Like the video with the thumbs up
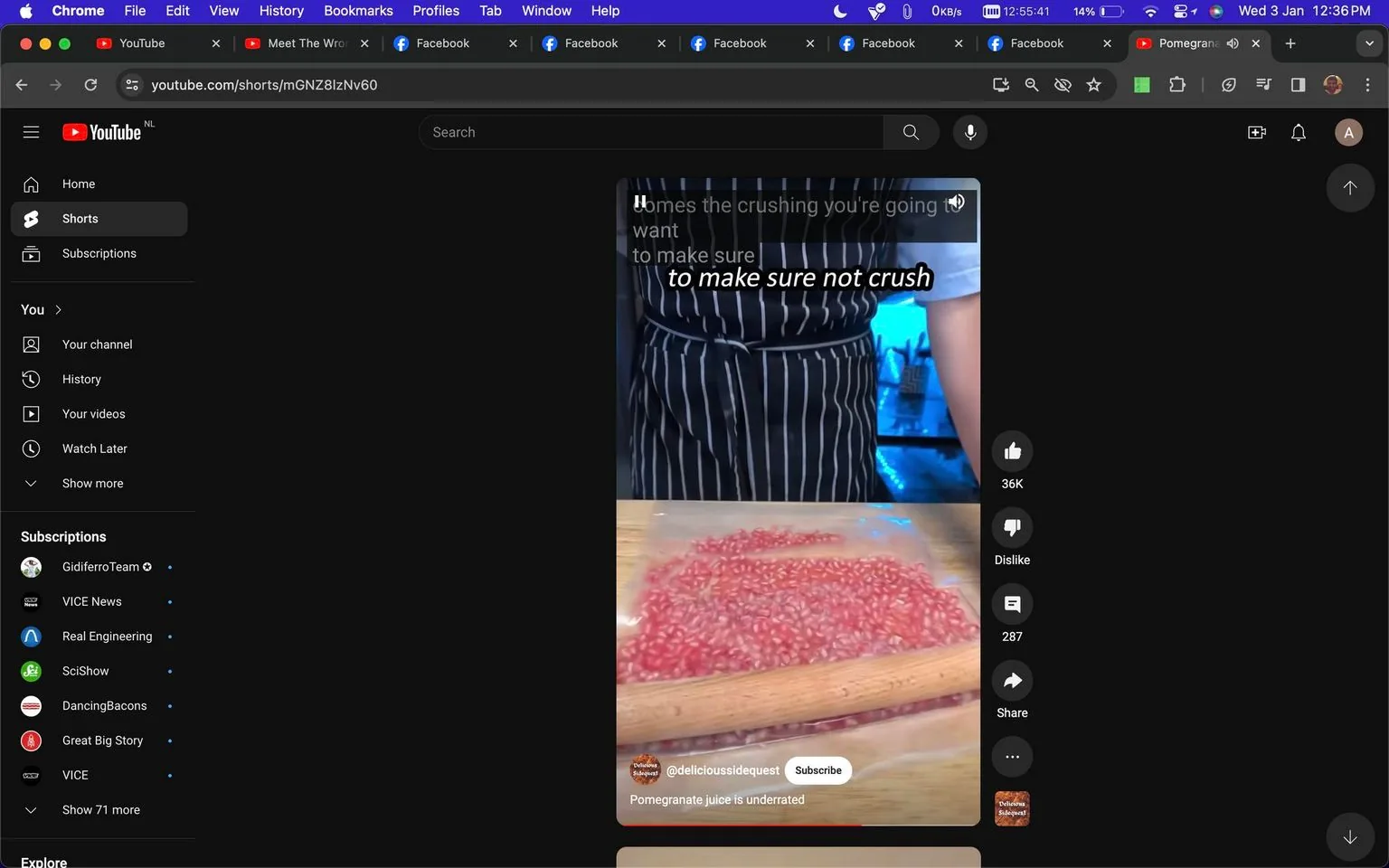Viewport: 1389px width, 868px height. tap(1011, 450)
